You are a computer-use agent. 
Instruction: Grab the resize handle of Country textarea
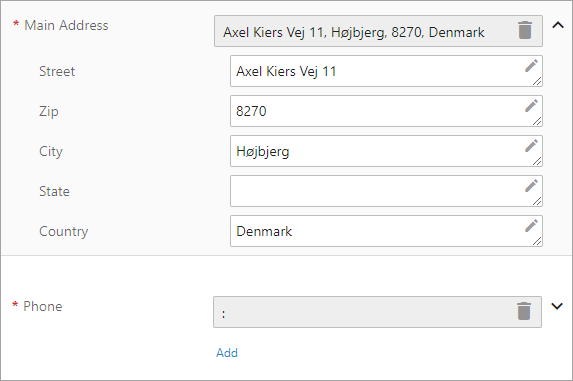click(537, 241)
